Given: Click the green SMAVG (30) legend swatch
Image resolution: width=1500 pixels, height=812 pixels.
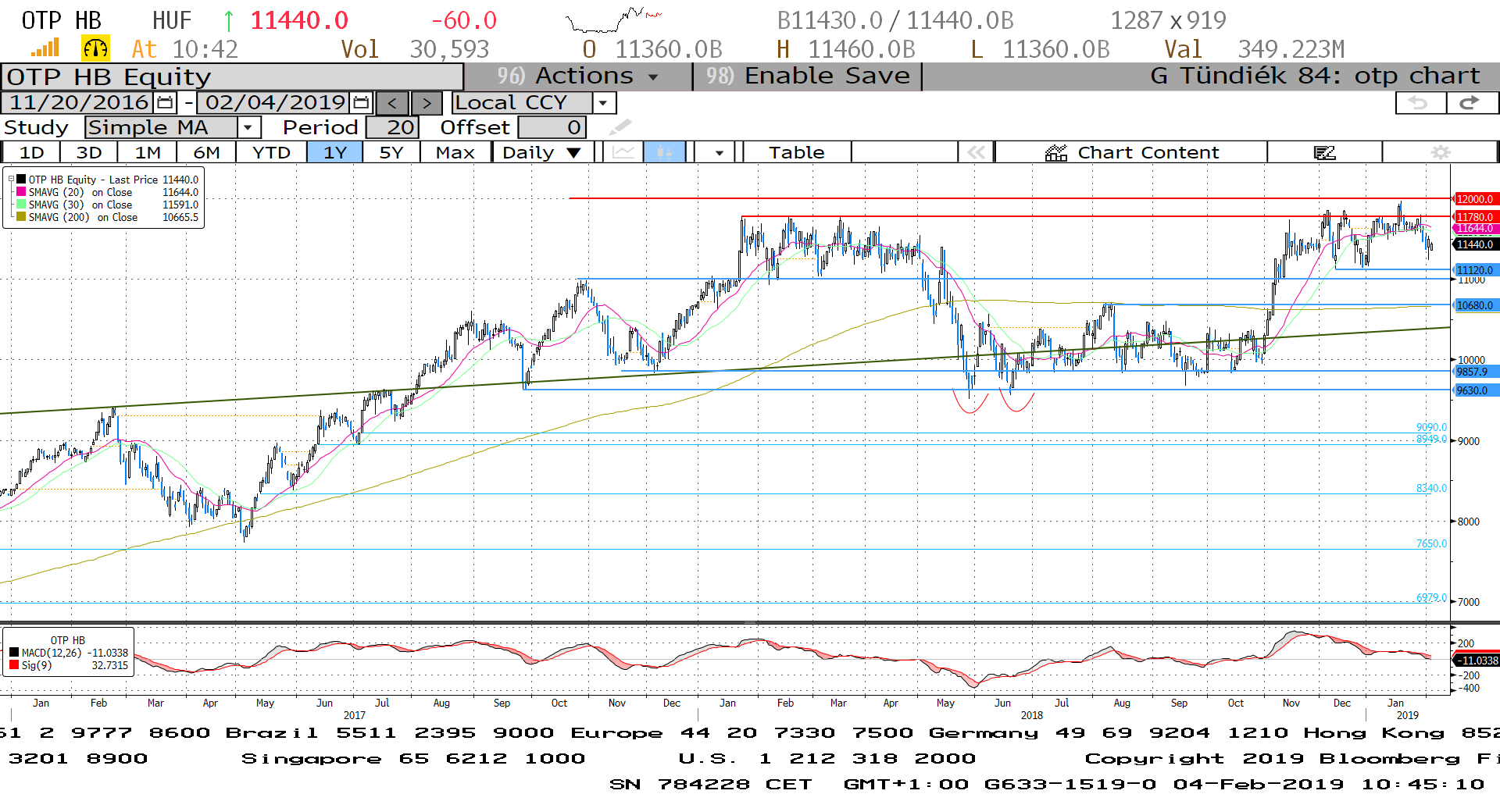Looking at the screenshot, I should (x=22, y=205).
